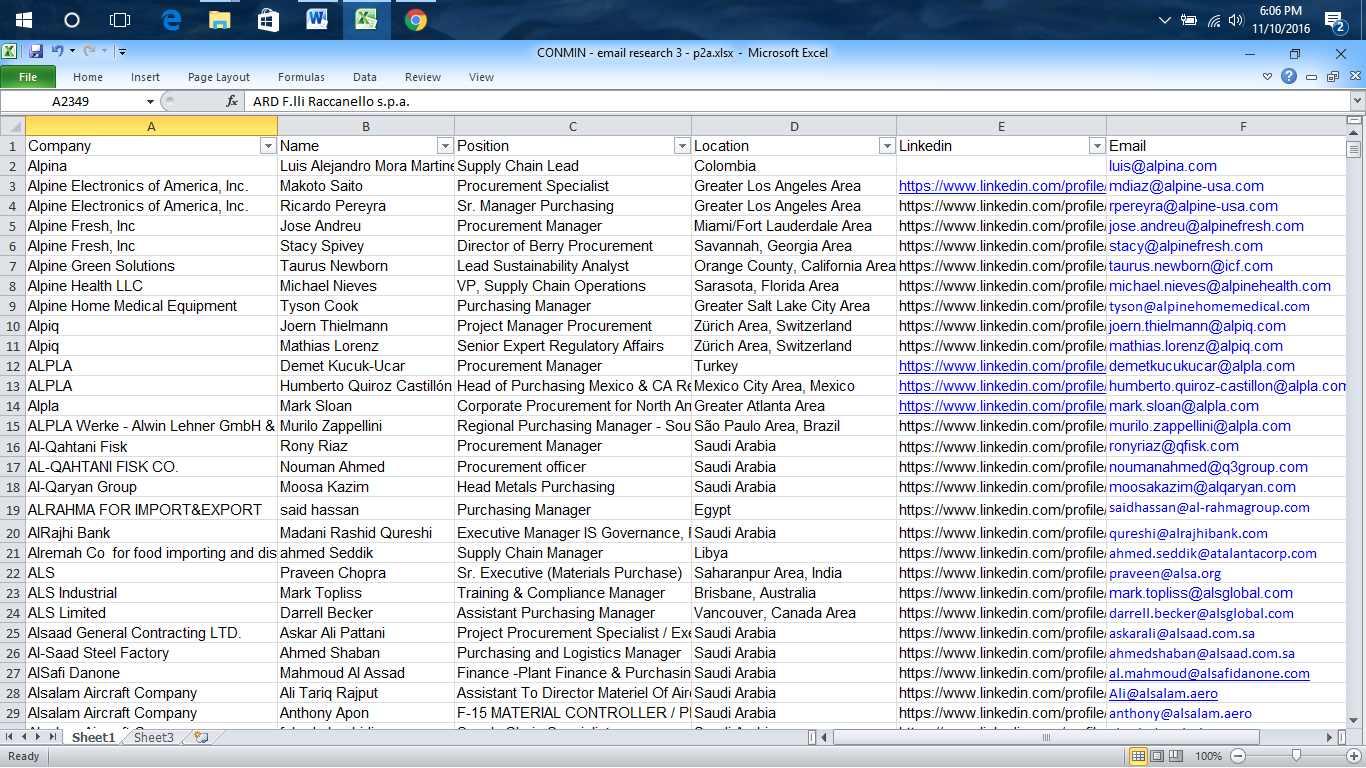The width and height of the screenshot is (1366, 768).
Task: Switch to Normal view in status bar
Action: 1138,756
